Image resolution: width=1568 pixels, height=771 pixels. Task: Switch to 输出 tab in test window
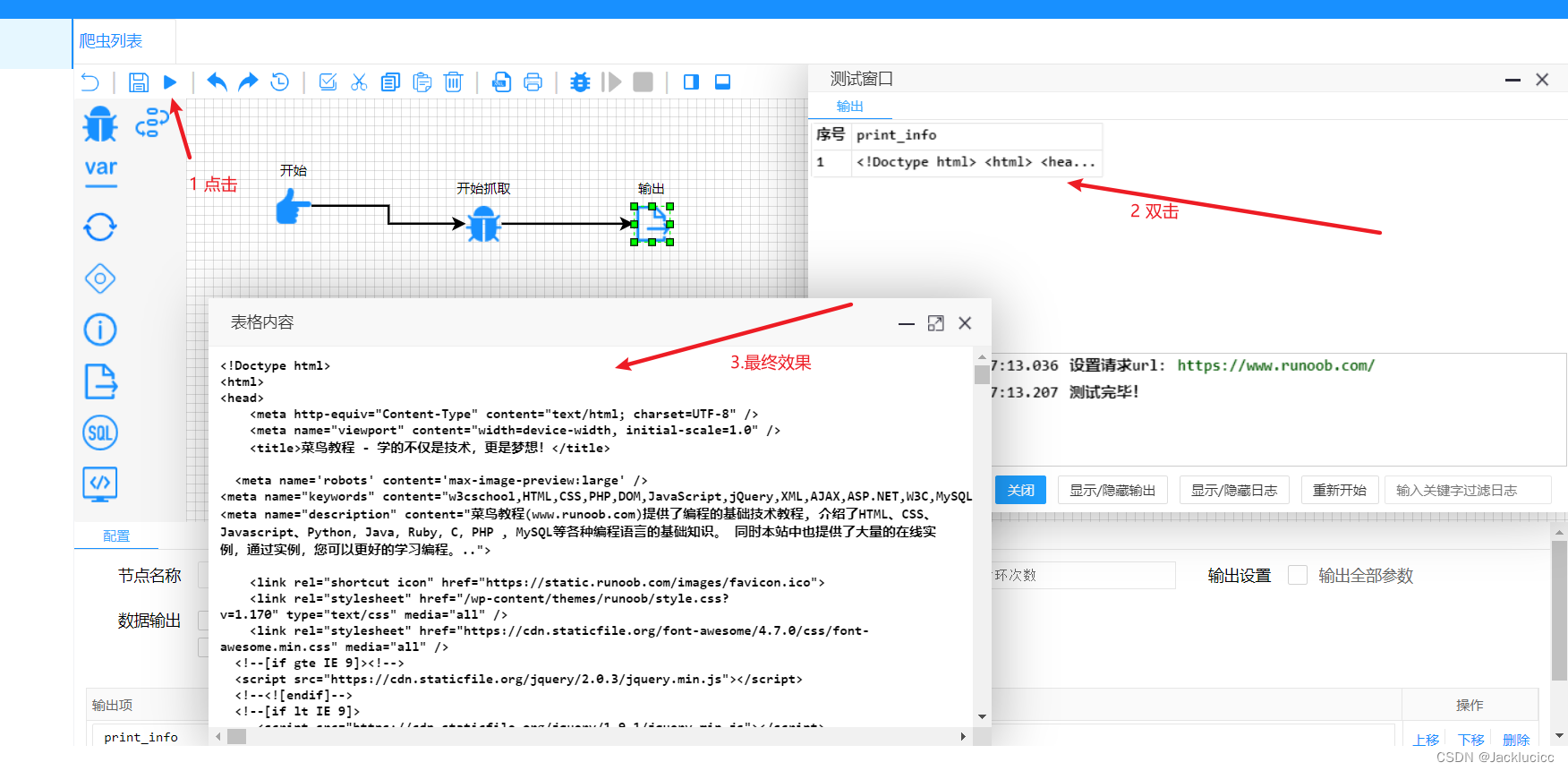pyautogui.click(x=849, y=107)
